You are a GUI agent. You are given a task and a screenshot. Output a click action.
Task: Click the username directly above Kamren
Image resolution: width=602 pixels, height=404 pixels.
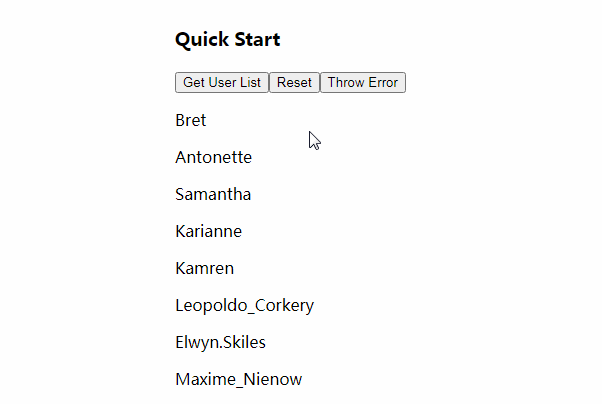(x=208, y=232)
